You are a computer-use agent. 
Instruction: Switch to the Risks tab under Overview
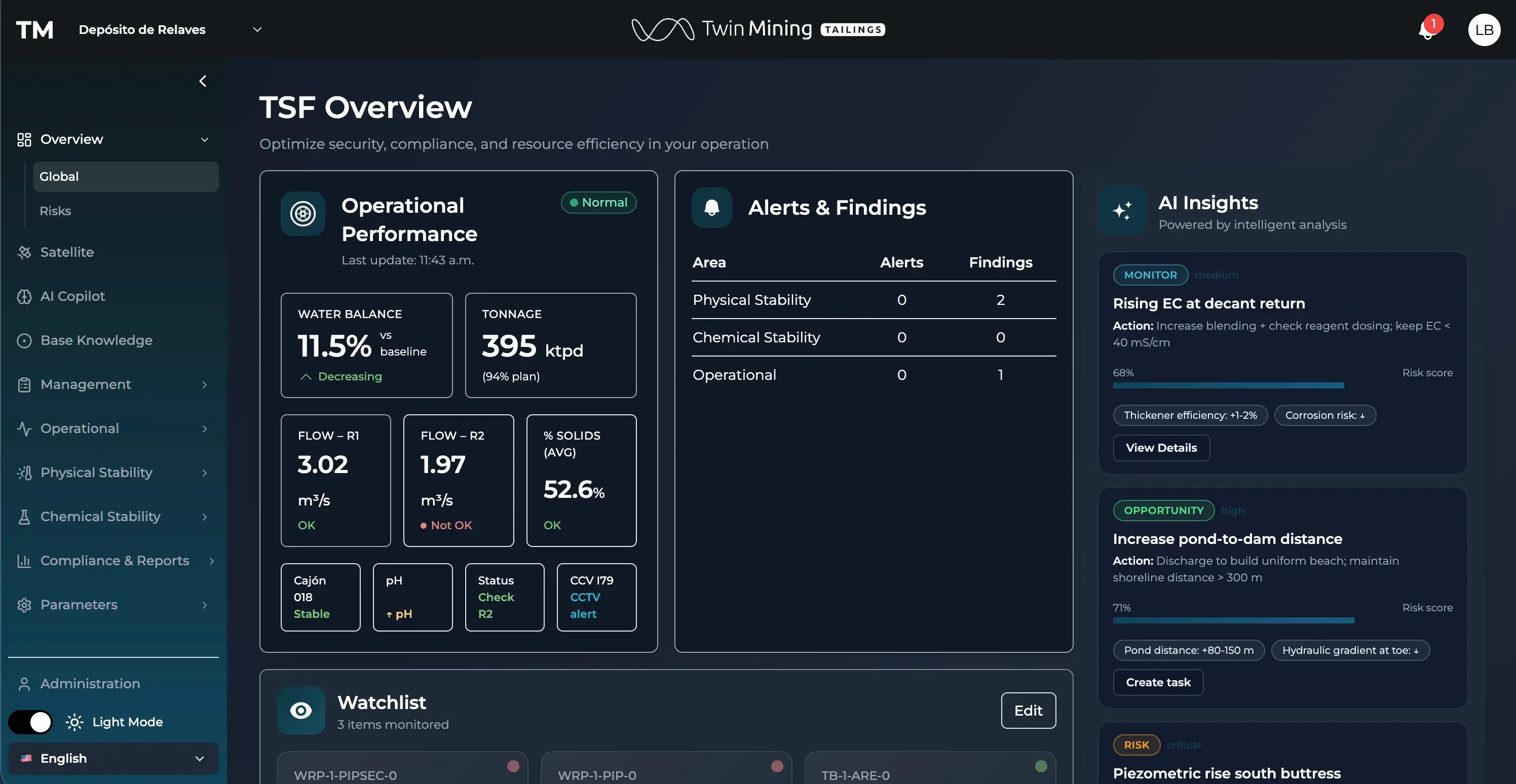[55, 211]
